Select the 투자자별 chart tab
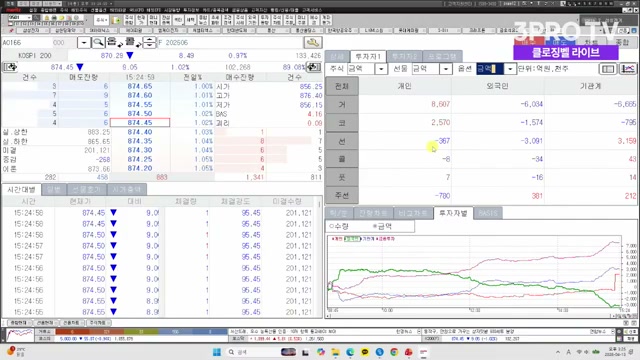The height and width of the screenshot is (360, 640). [x=453, y=213]
